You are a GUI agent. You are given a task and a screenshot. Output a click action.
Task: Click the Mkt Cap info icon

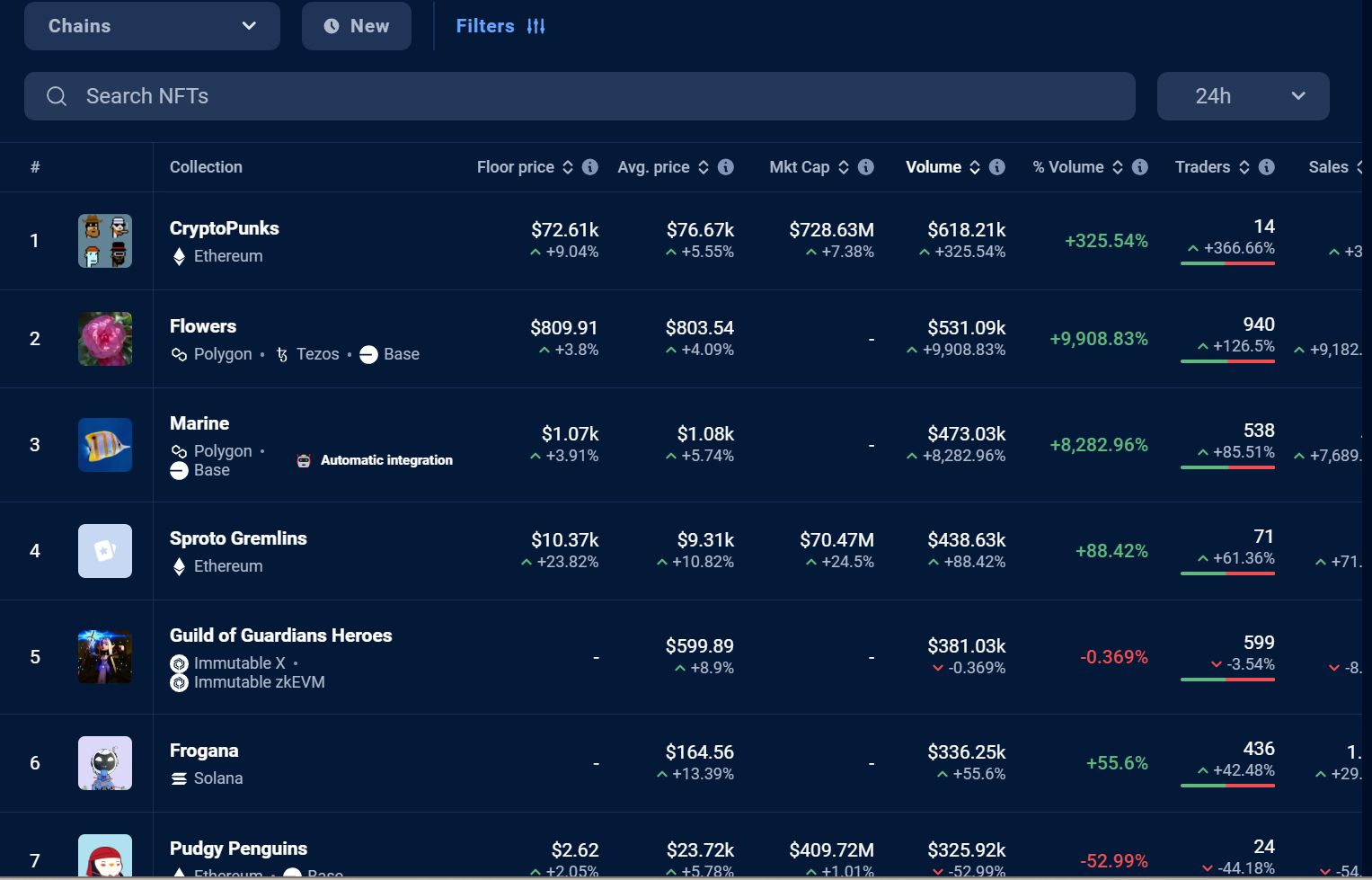point(866,167)
